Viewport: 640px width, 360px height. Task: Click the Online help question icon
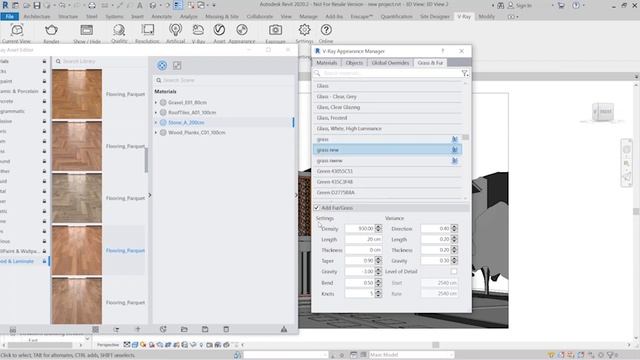point(326,31)
